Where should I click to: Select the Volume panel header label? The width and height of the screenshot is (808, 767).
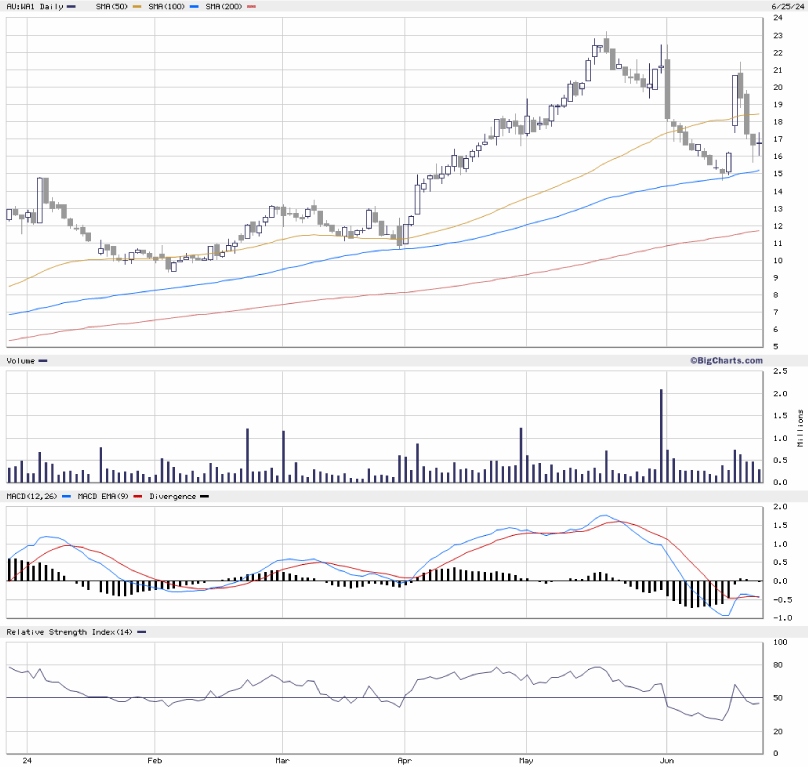click(21, 360)
